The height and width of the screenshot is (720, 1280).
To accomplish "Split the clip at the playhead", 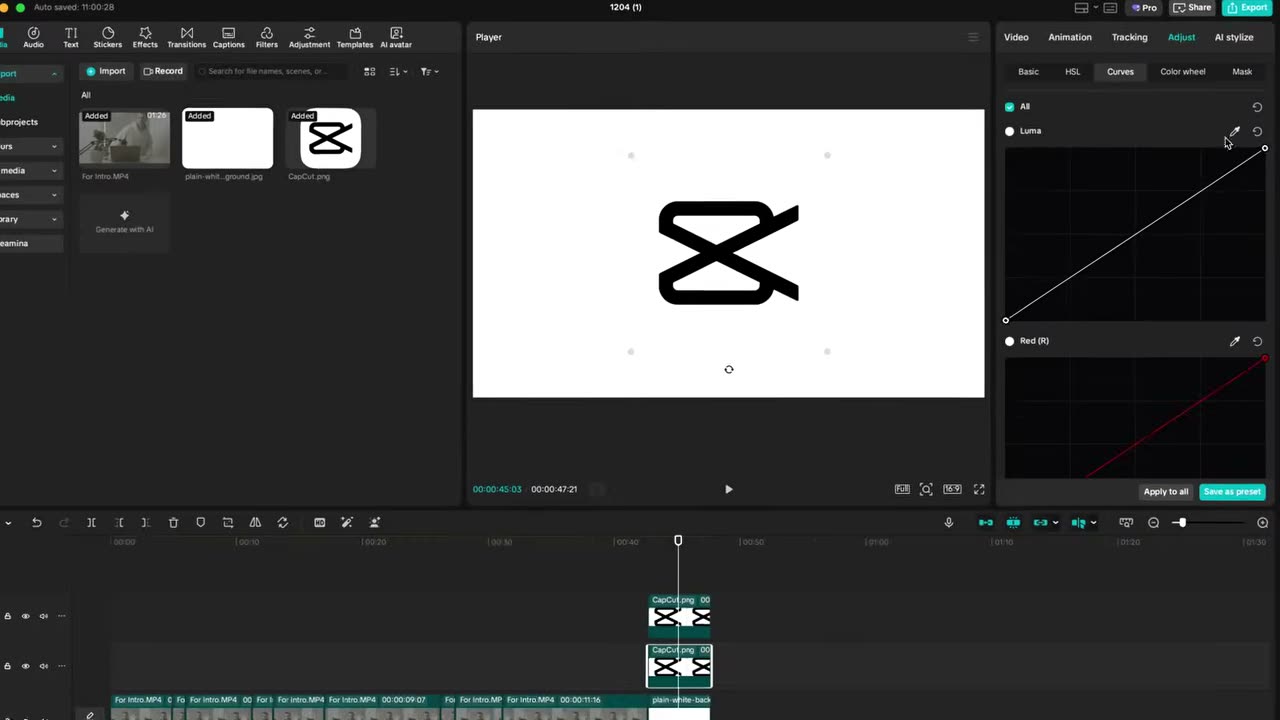I will (91, 522).
